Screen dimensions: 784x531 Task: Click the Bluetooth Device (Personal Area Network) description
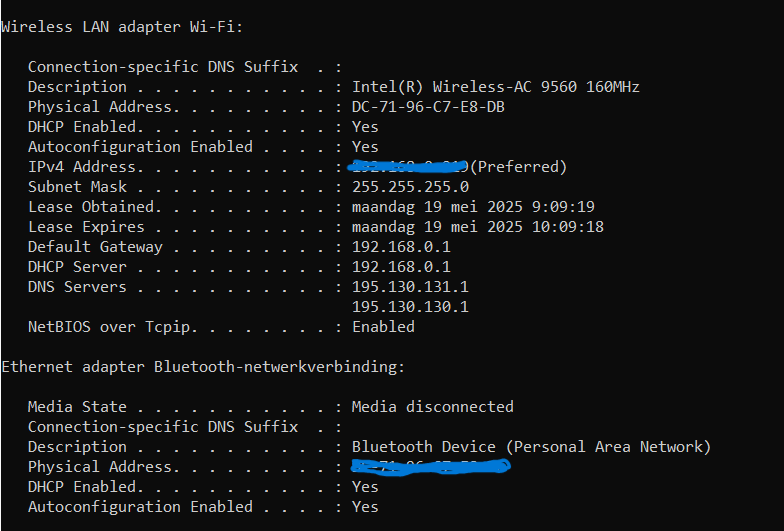tap(531, 446)
